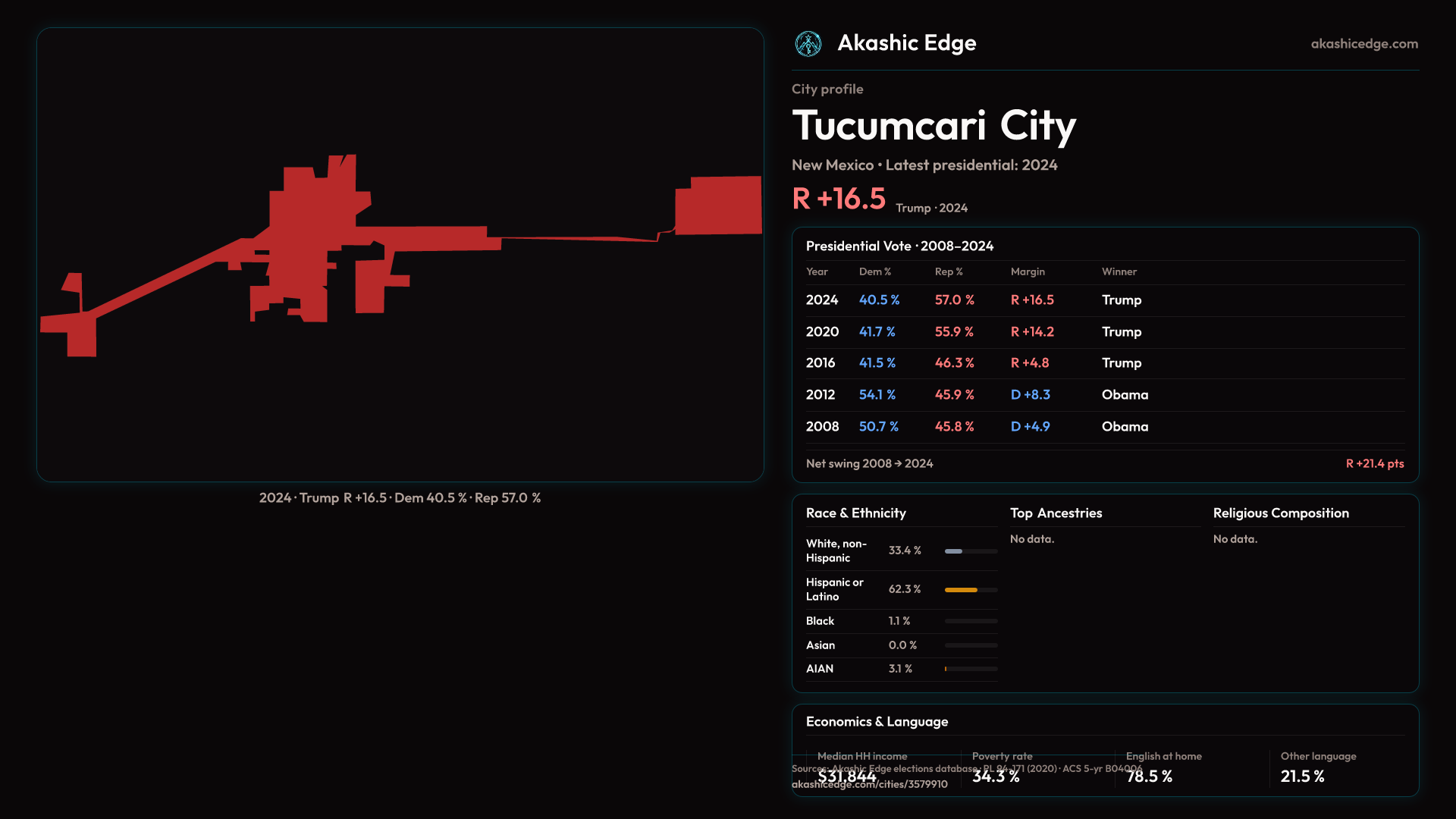
Task: Click the R +16.5 headline margin
Action: (x=838, y=199)
